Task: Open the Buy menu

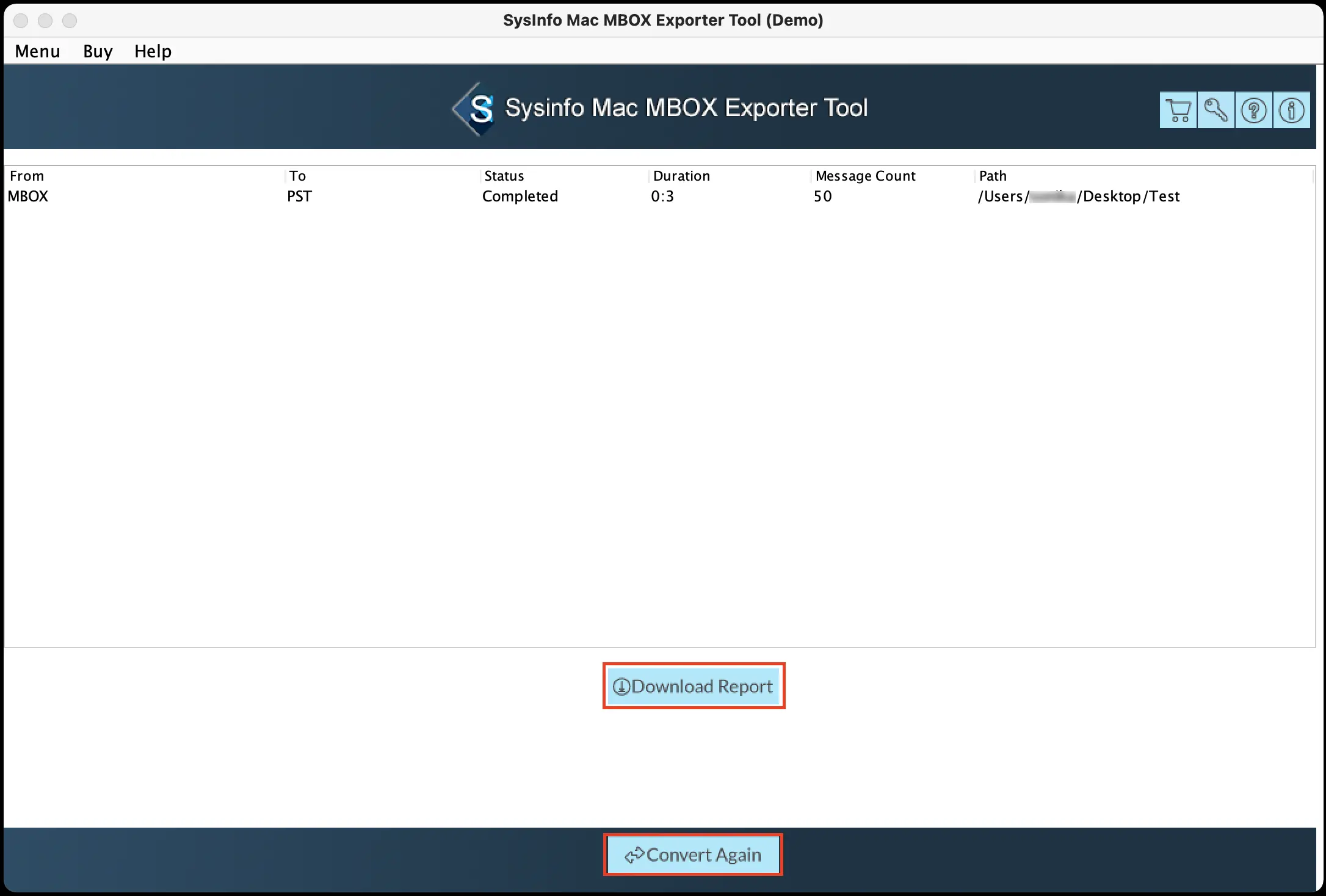Action: pos(98,51)
